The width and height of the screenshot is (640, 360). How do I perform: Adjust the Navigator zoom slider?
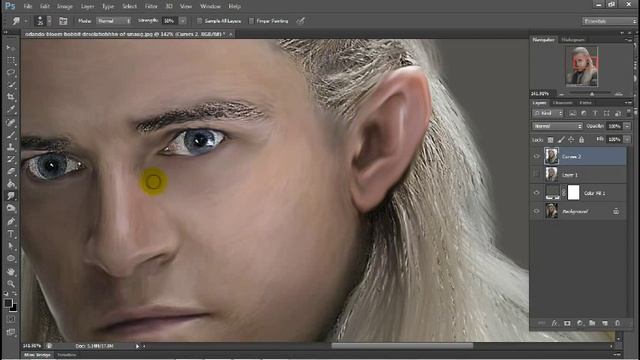pos(591,94)
